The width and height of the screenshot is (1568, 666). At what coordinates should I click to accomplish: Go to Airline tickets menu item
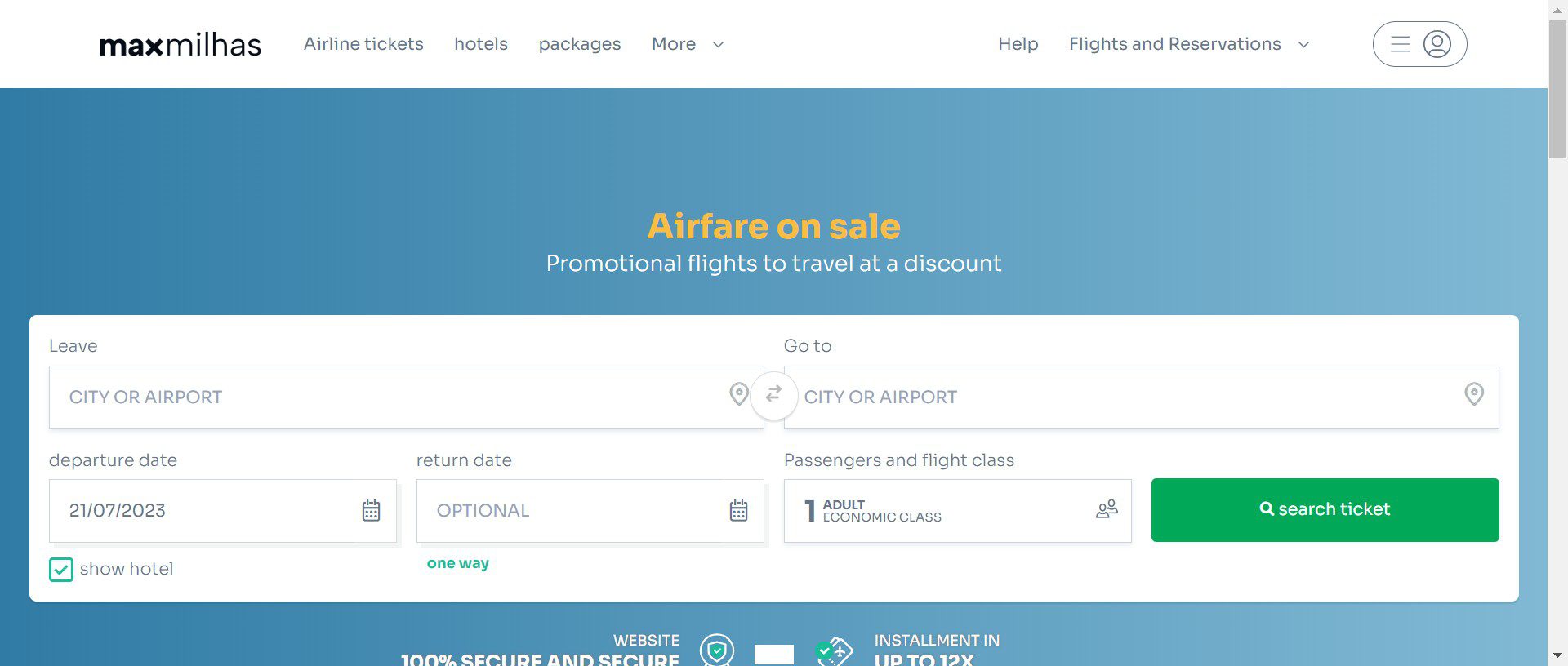click(363, 44)
